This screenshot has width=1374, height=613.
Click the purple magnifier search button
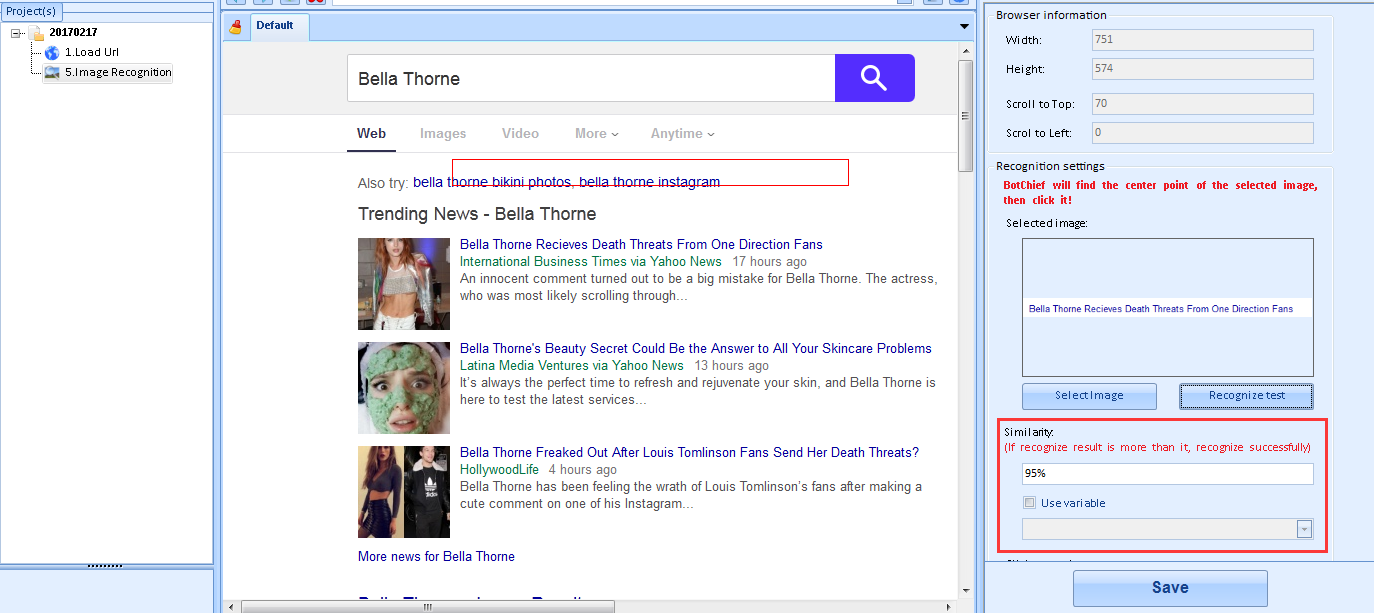(874, 78)
